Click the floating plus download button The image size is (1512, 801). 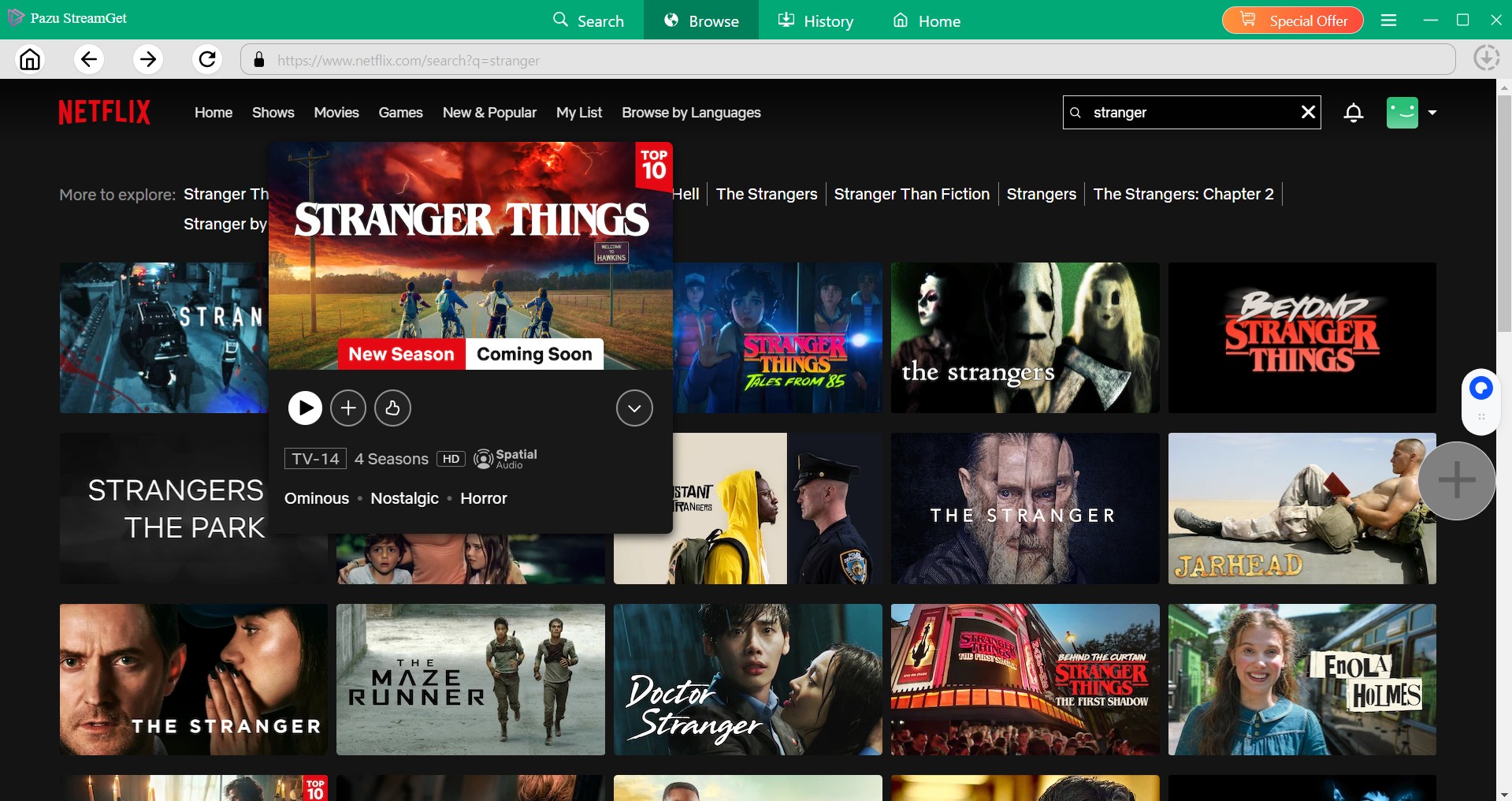(x=1456, y=480)
